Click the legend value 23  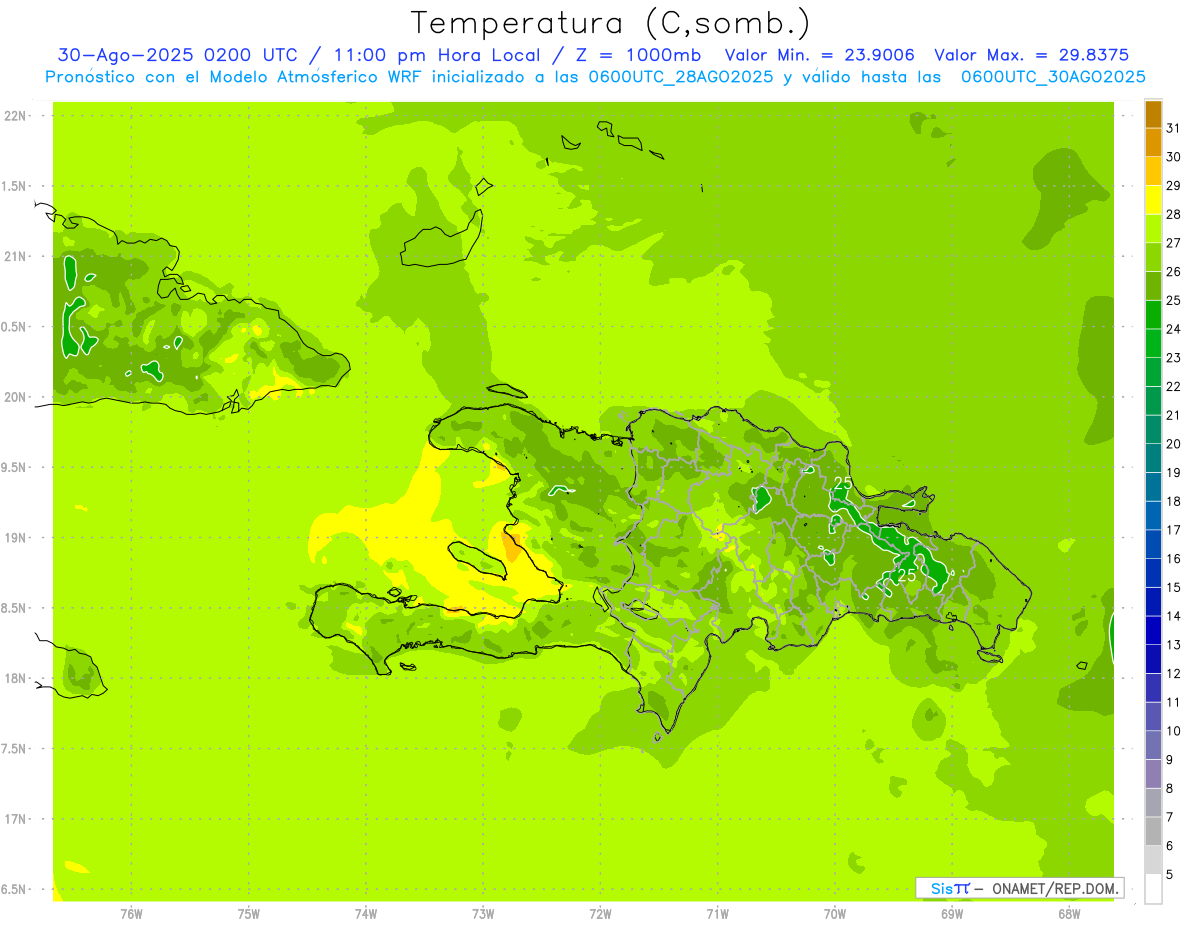[x=1173, y=358]
